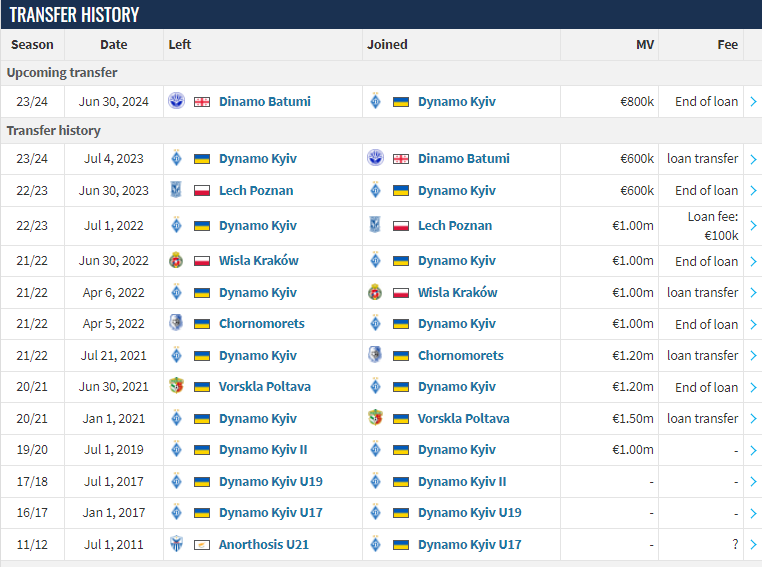The width and height of the screenshot is (762, 567).
Task: Click Poland flag in Jun 30, 2023 row
Action: click(x=202, y=191)
